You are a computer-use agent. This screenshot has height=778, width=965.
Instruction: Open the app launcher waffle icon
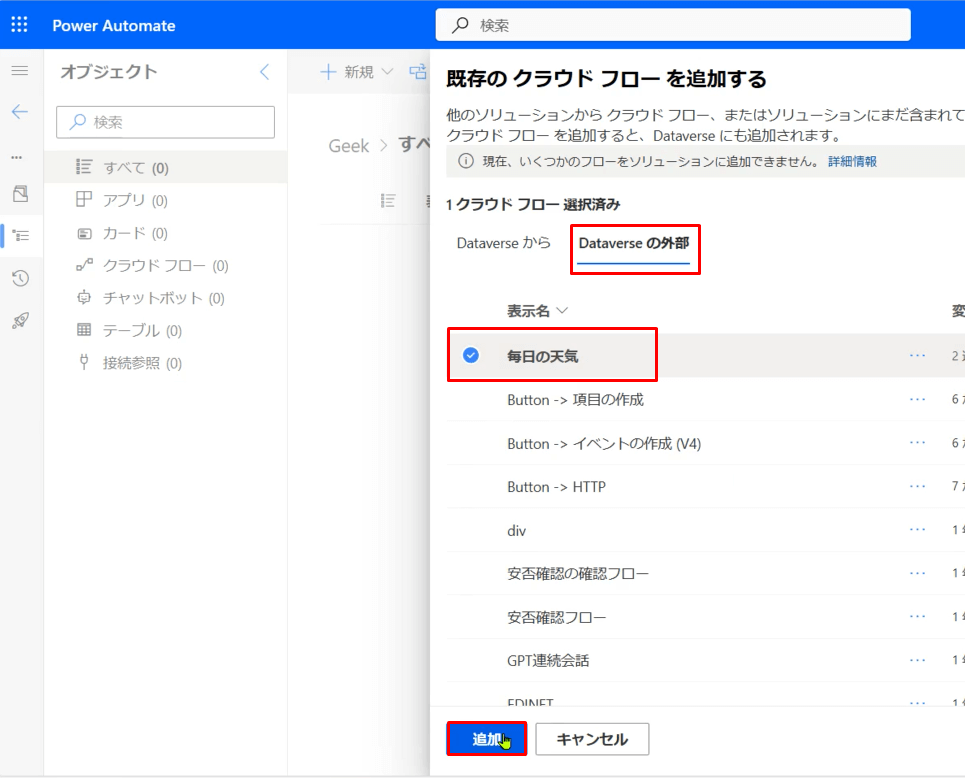click(x=19, y=25)
